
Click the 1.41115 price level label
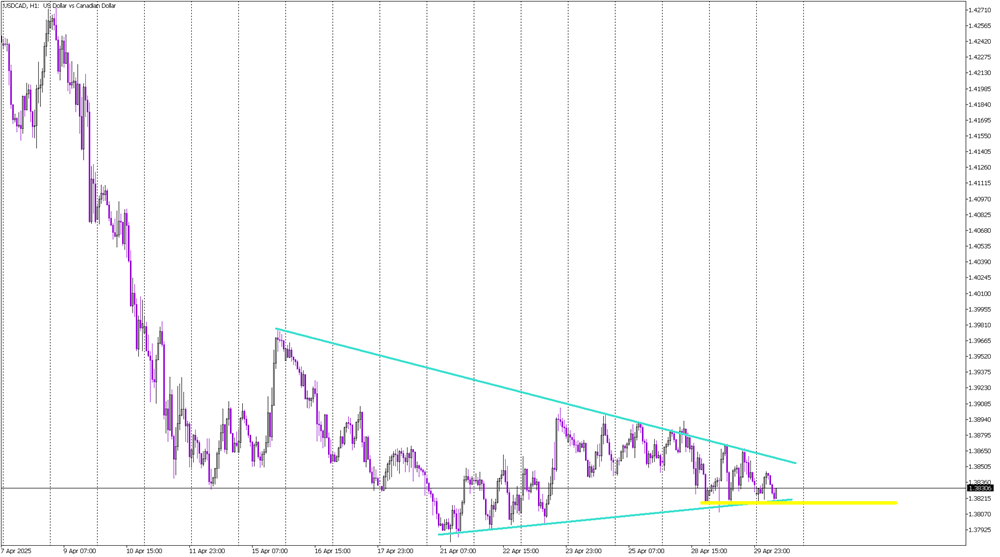click(x=980, y=183)
